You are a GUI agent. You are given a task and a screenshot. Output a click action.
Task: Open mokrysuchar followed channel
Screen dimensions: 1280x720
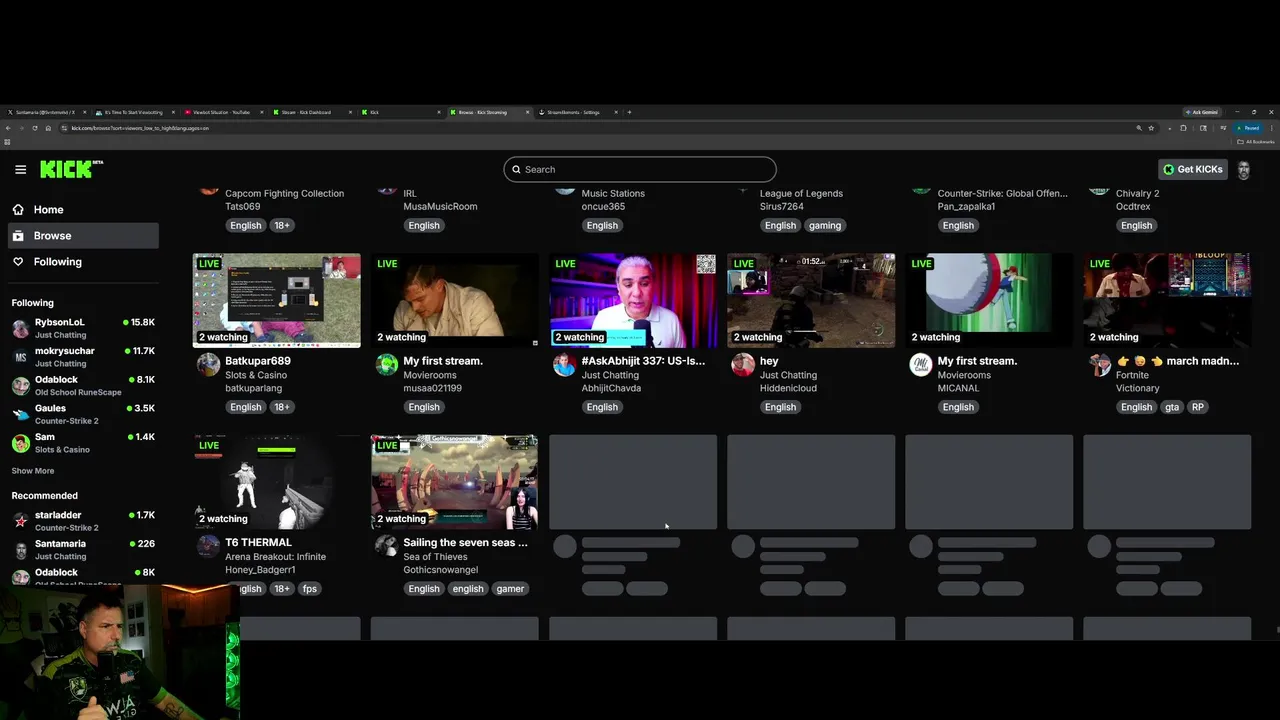pyautogui.click(x=83, y=357)
